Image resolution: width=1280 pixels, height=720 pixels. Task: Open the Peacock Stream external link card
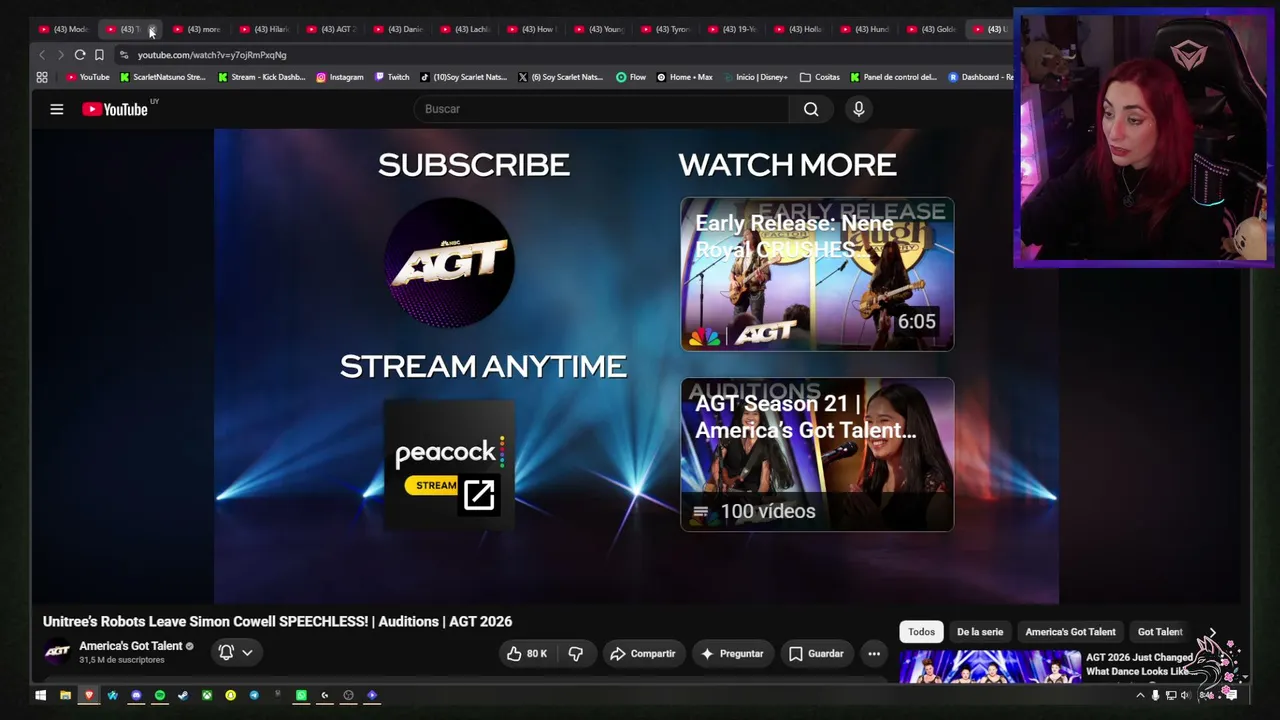[450, 463]
